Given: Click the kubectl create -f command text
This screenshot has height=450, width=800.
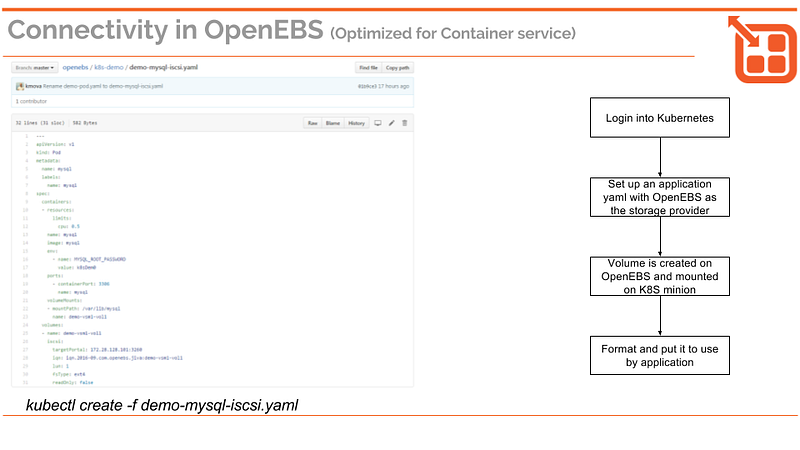Looking at the screenshot, I should click(x=162, y=405).
